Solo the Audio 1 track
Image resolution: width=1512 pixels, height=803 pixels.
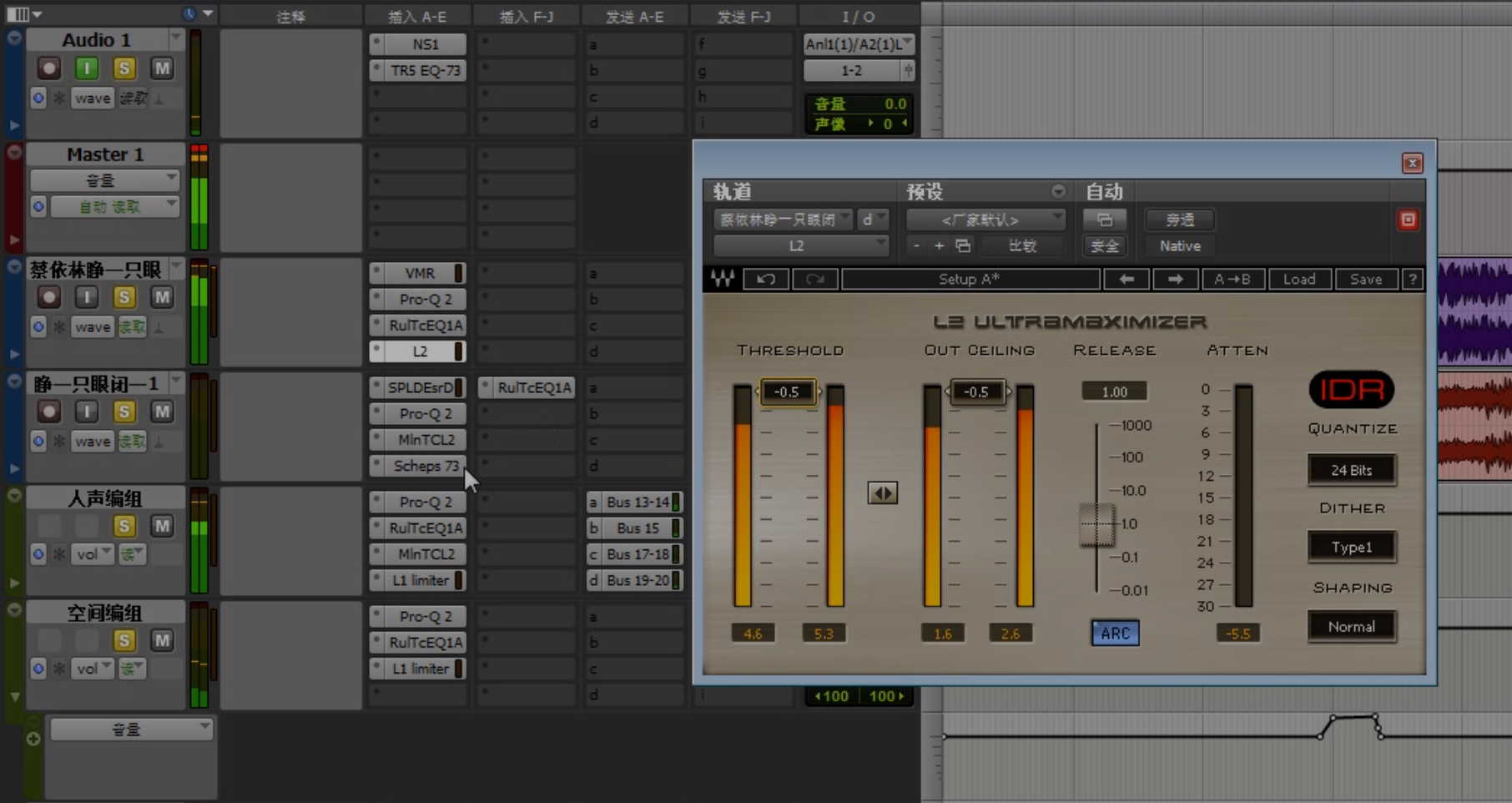[124, 68]
